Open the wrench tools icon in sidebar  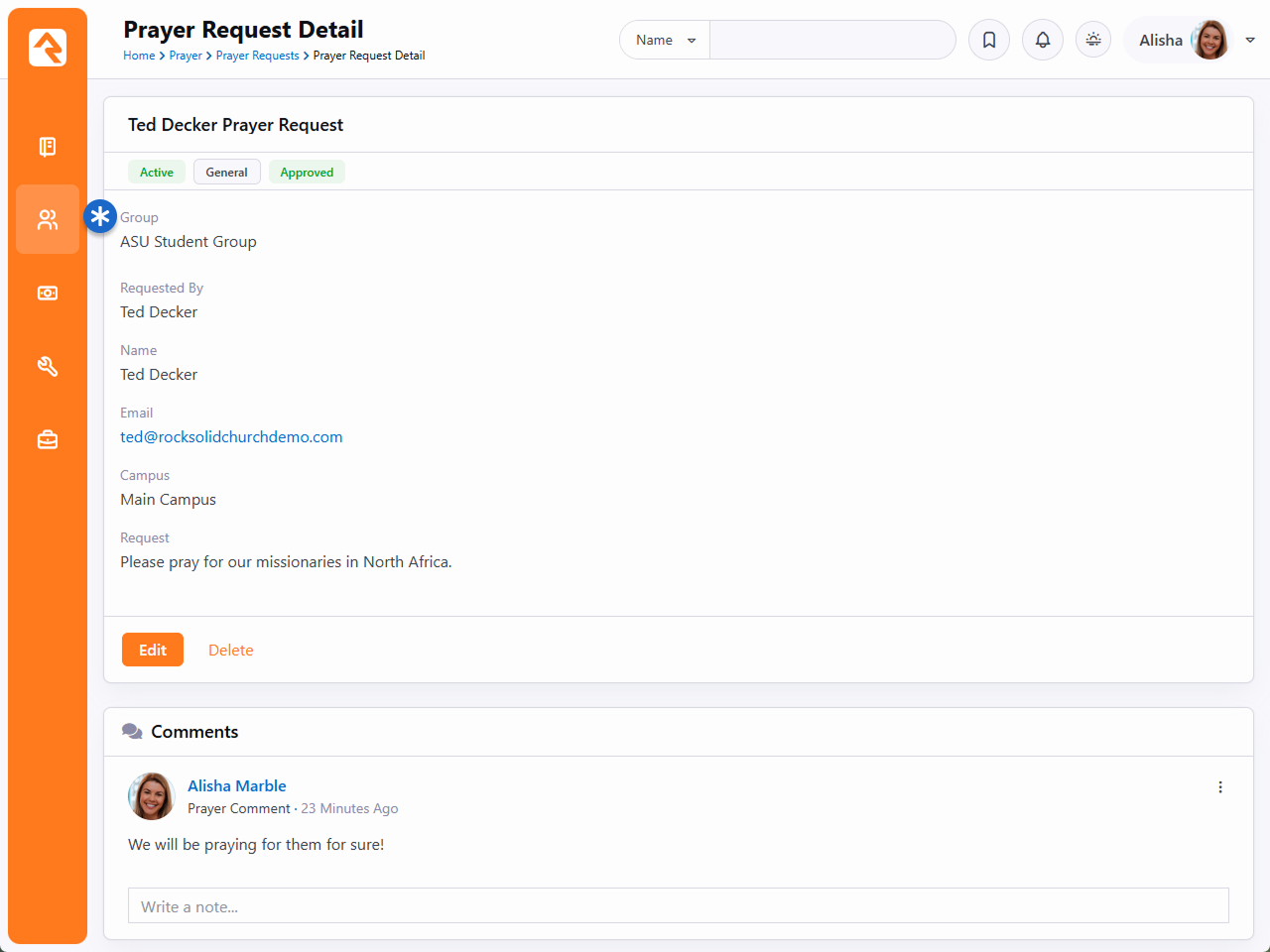click(x=48, y=367)
